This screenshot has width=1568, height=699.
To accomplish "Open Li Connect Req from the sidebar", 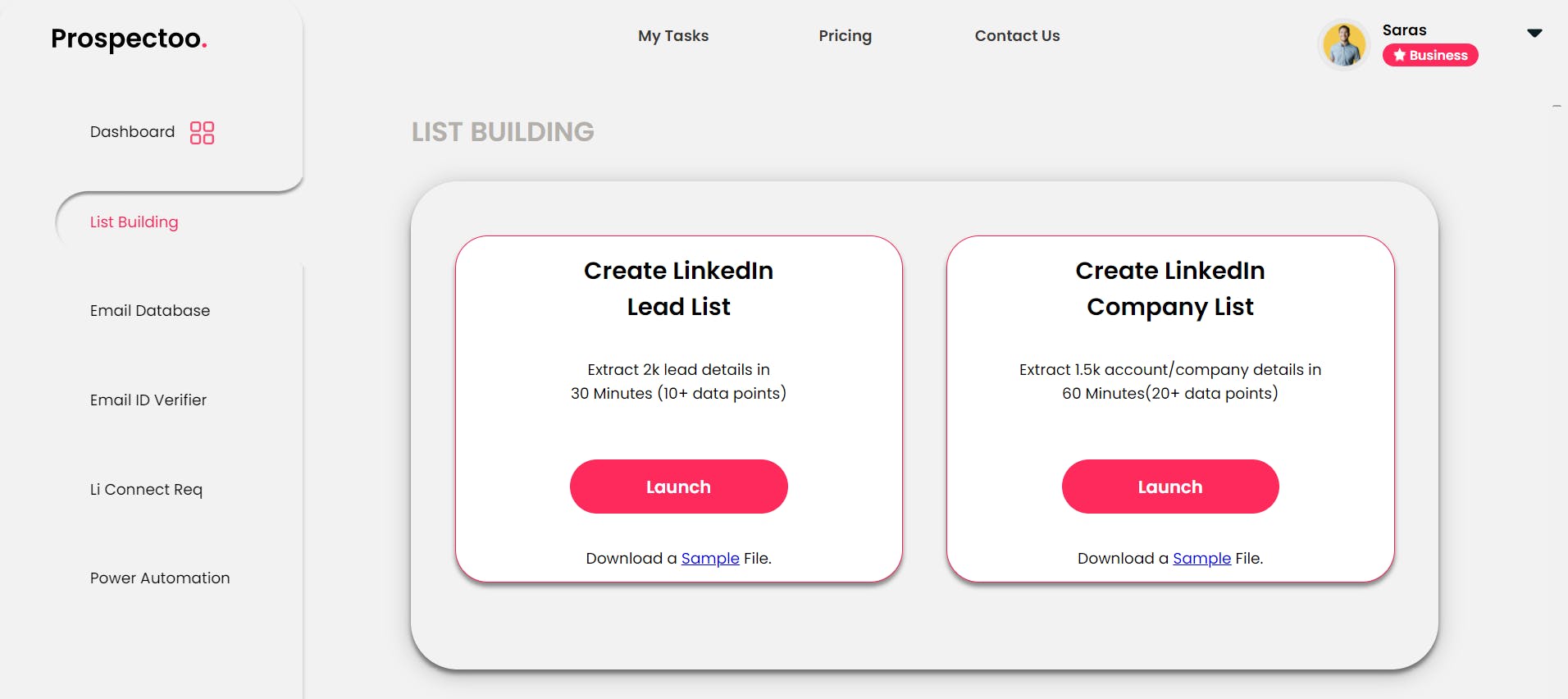I will (x=146, y=490).
